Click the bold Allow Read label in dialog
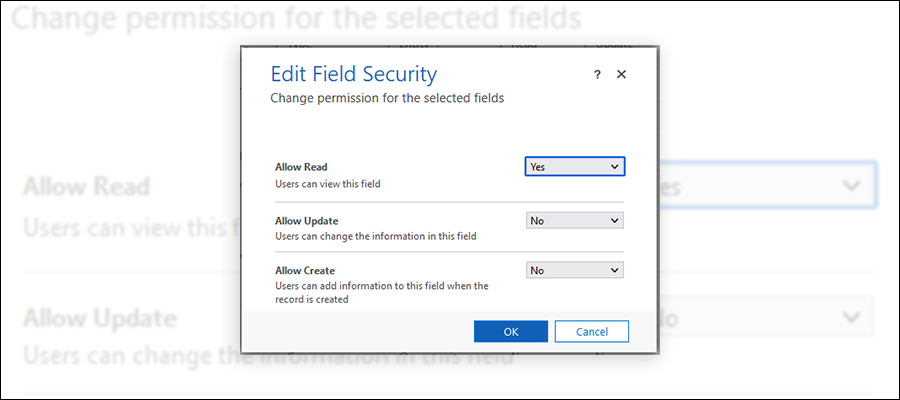The image size is (900, 400). 301,167
